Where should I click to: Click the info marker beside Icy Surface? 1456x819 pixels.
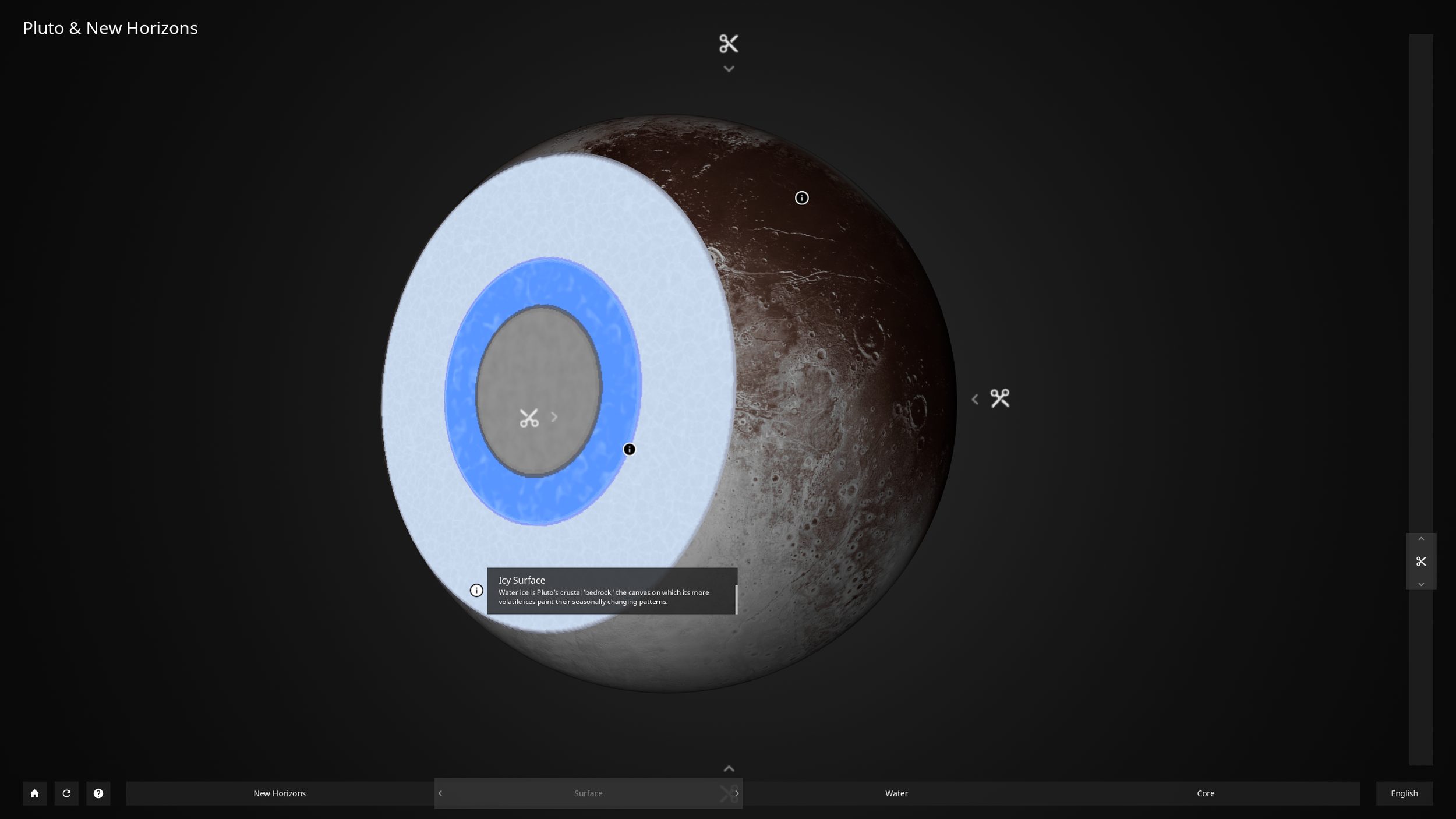476,591
